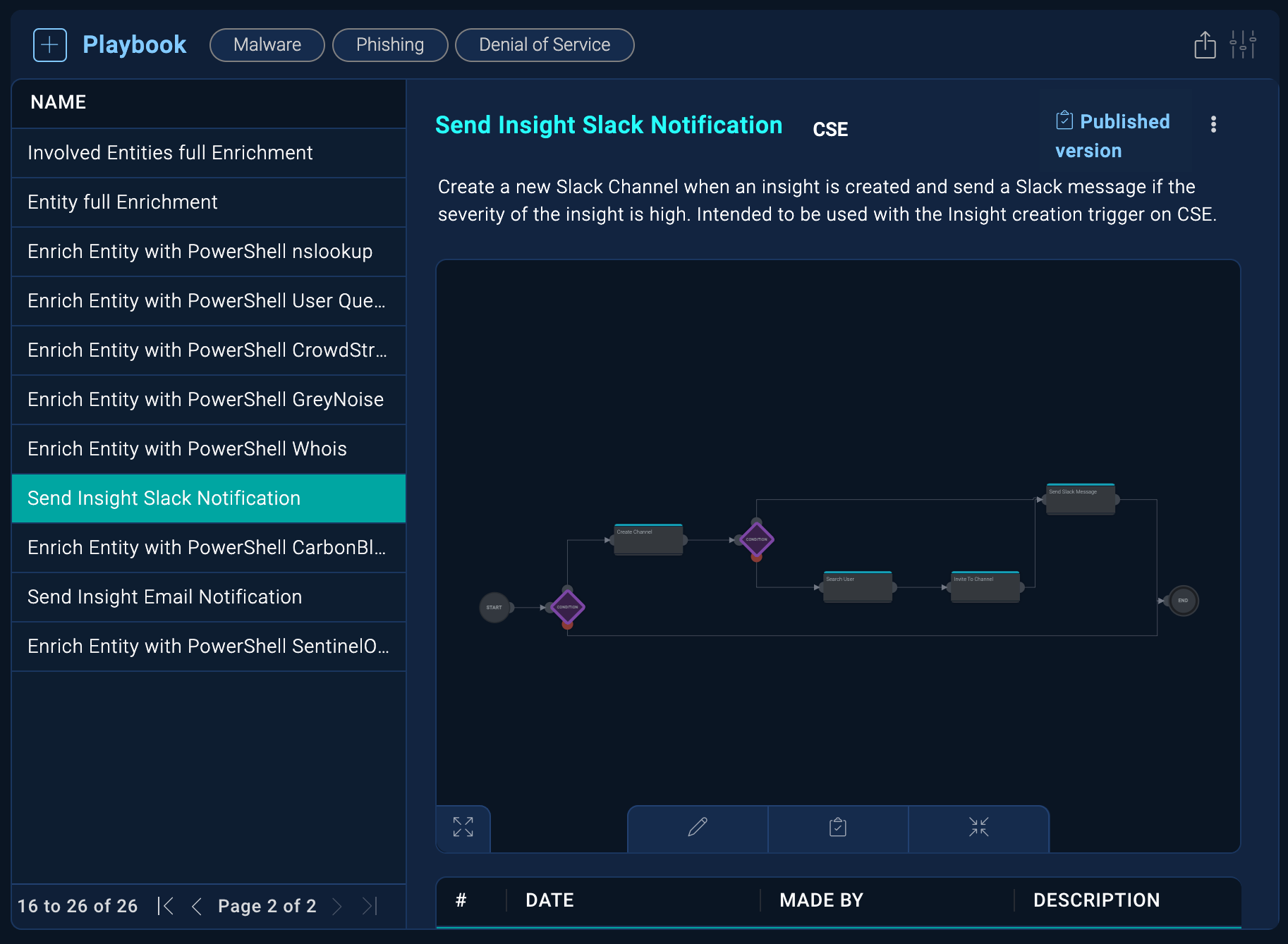Click the plus icon to create a playbook
This screenshot has width=1288, height=944.
[x=49, y=44]
